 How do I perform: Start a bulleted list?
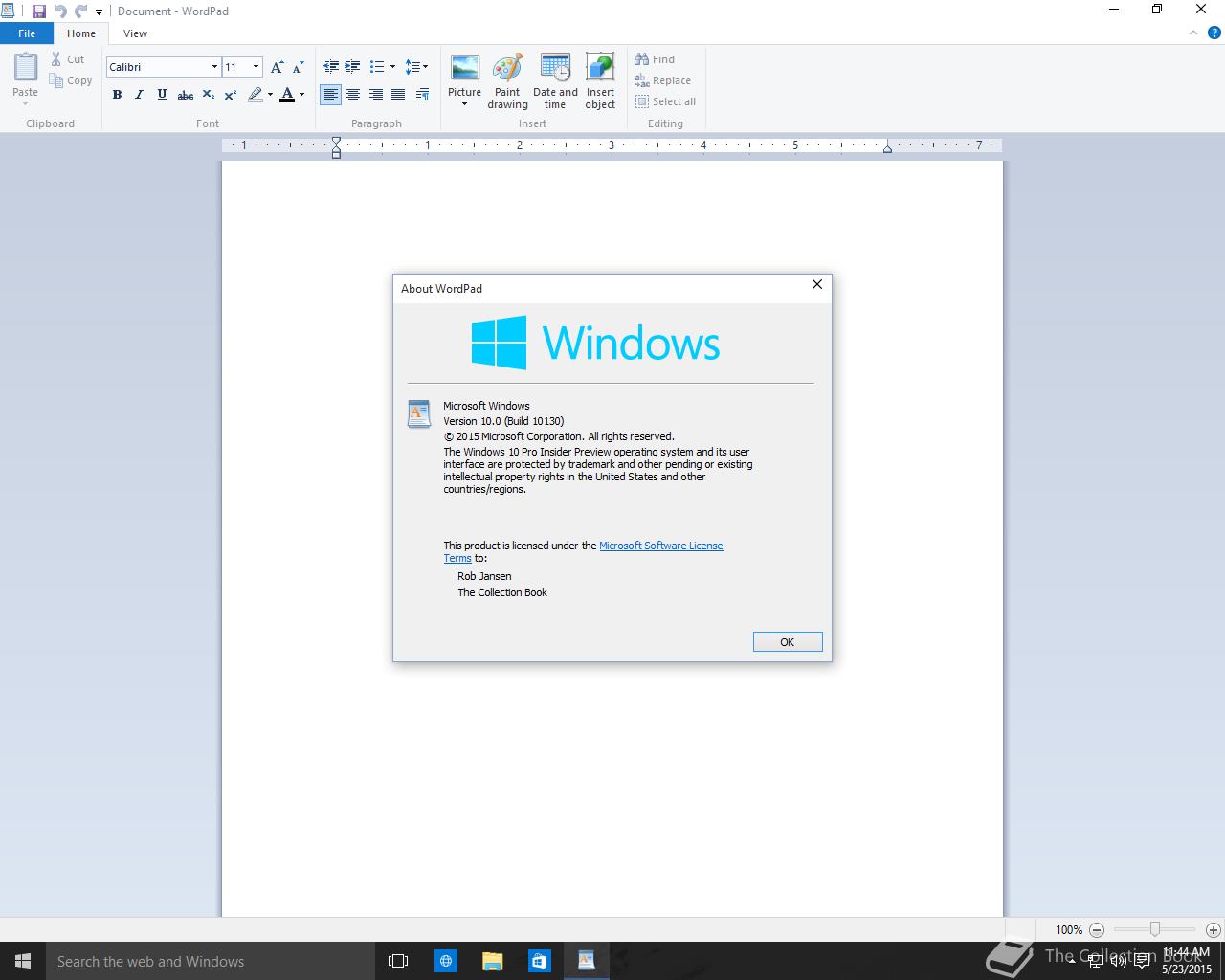click(377, 67)
